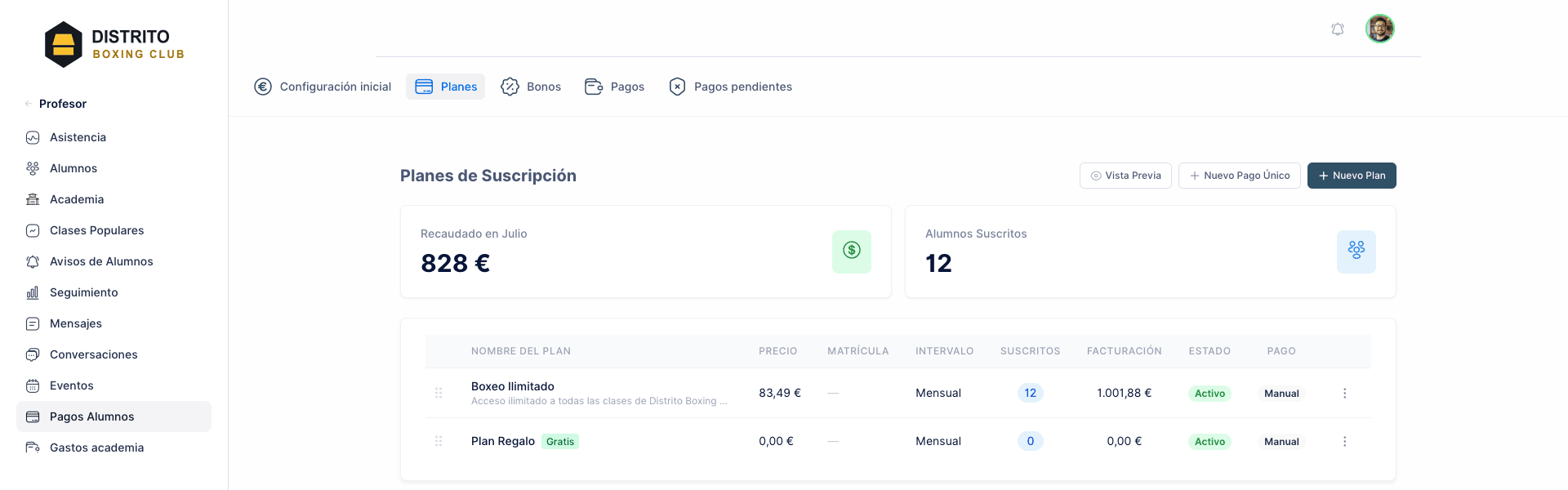Click the blue students icon in Alumnos Suscritos card
The width and height of the screenshot is (1568, 490).
coord(1356,251)
